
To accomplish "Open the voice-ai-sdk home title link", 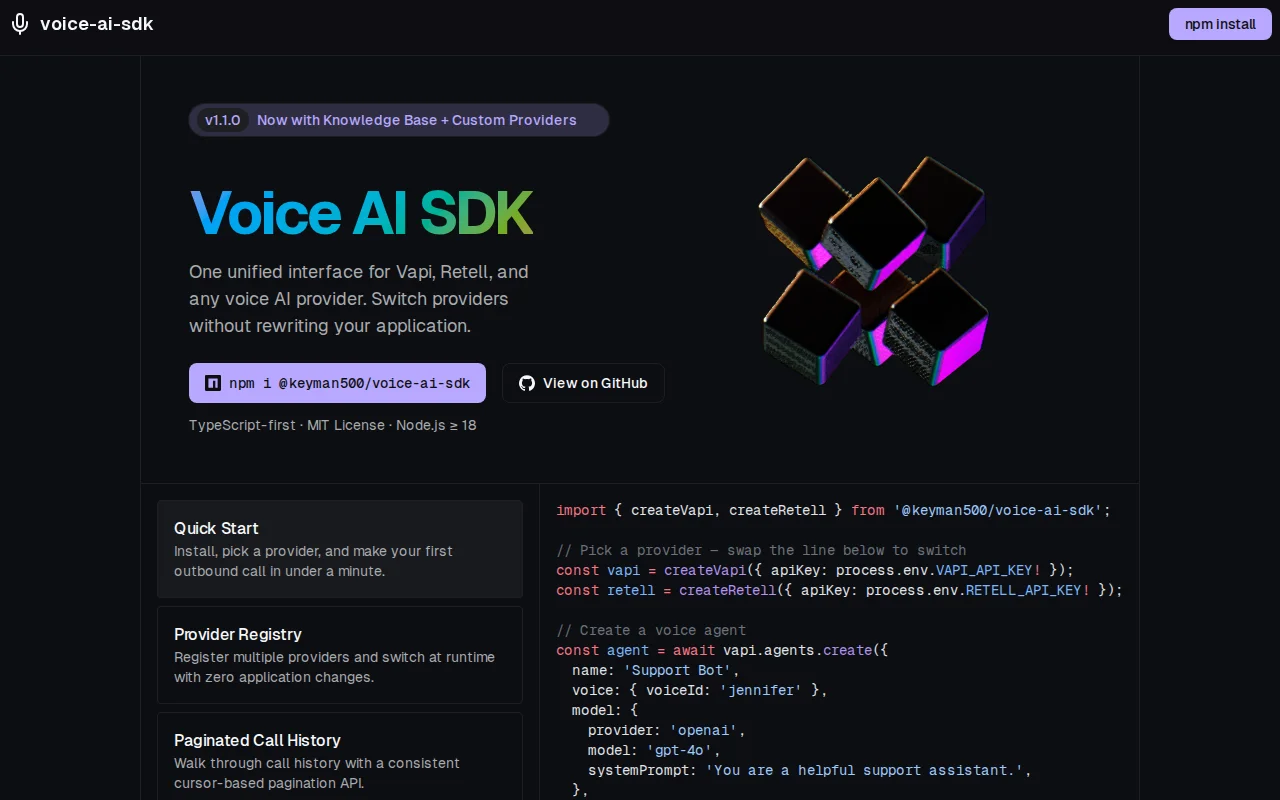I will coord(96,24).
